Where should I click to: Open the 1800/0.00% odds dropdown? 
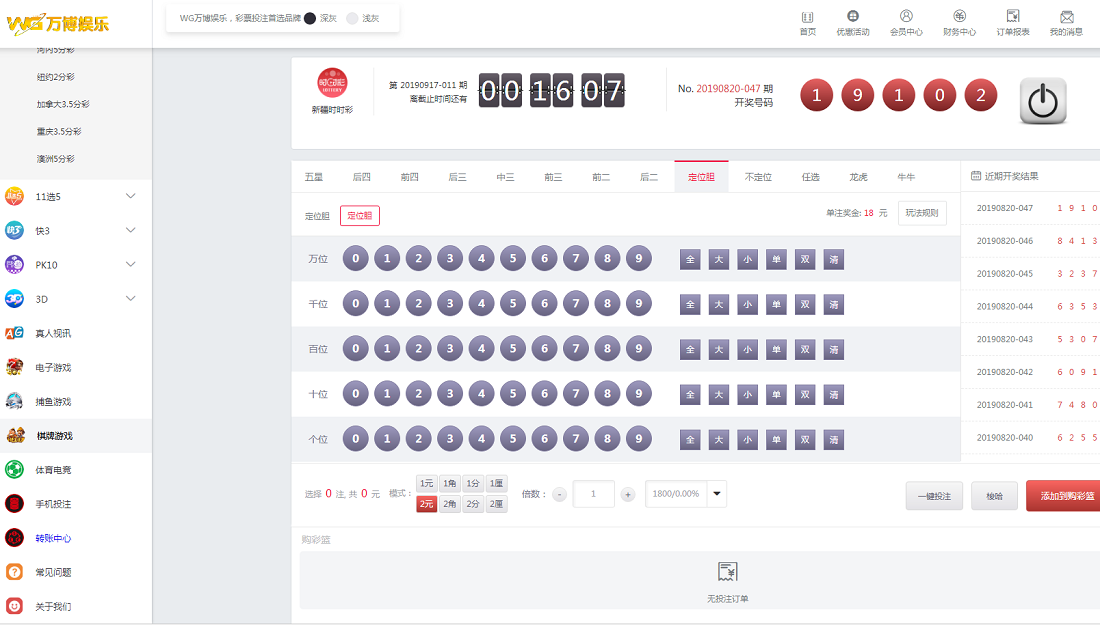coord(716,494)
